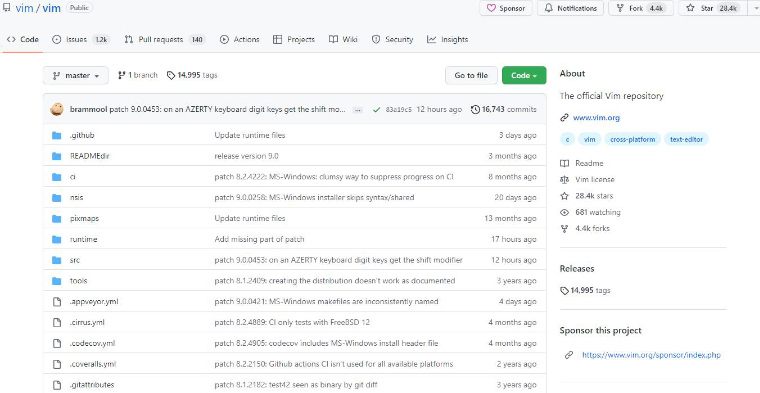Screen dimensions: 760x393
Task: Click the Sponsor heart button
Action: (506, 8)
